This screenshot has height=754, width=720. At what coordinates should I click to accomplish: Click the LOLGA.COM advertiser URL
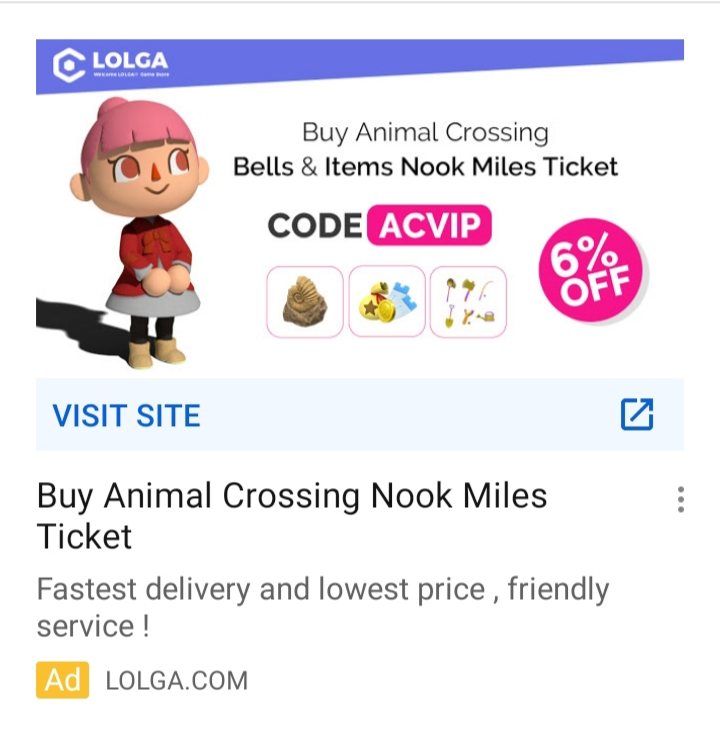[176, 682]
